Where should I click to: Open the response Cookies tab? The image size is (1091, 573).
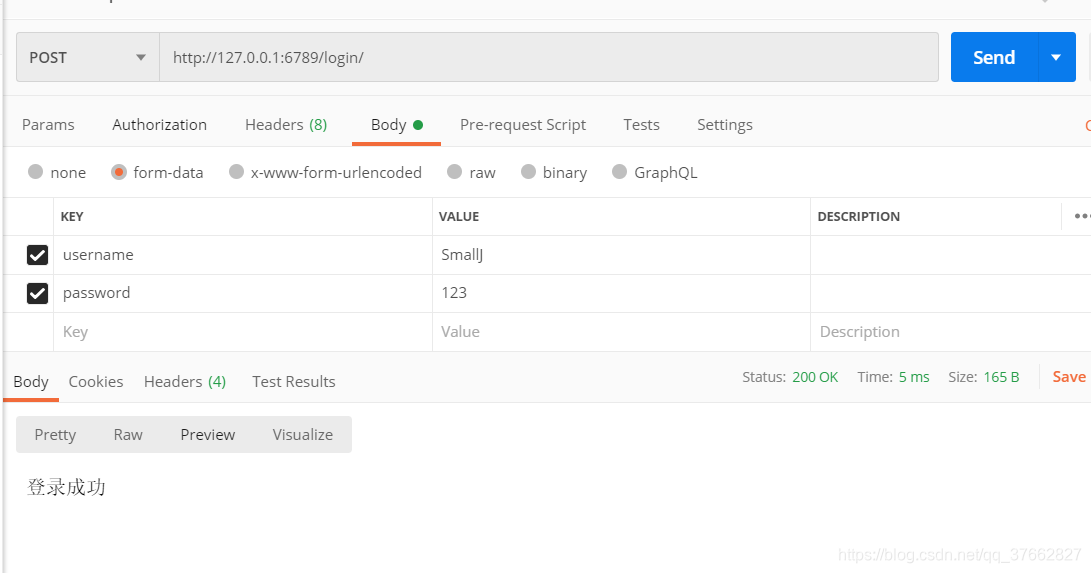[95, 382]
